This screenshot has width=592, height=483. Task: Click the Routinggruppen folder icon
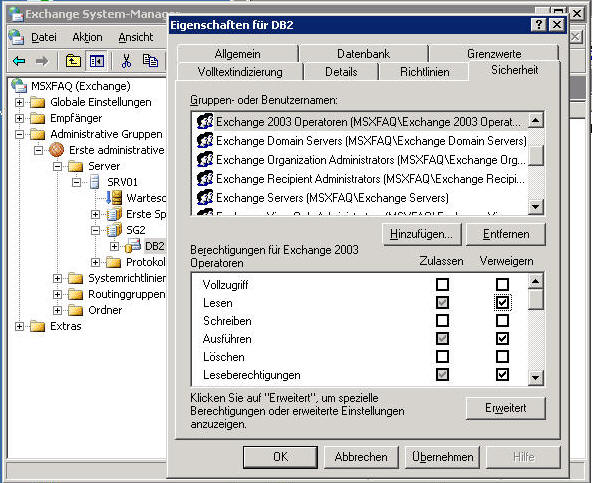tap(76, 294)
